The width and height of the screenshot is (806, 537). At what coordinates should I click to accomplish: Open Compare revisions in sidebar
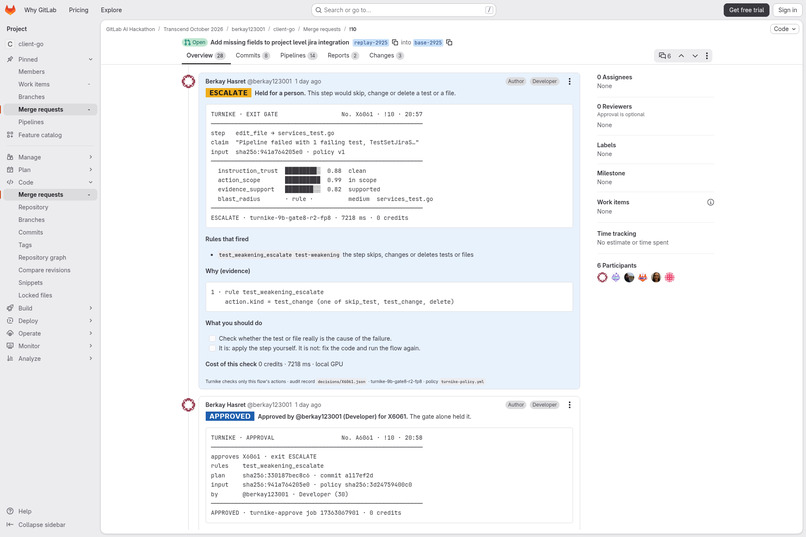point(44,270)
